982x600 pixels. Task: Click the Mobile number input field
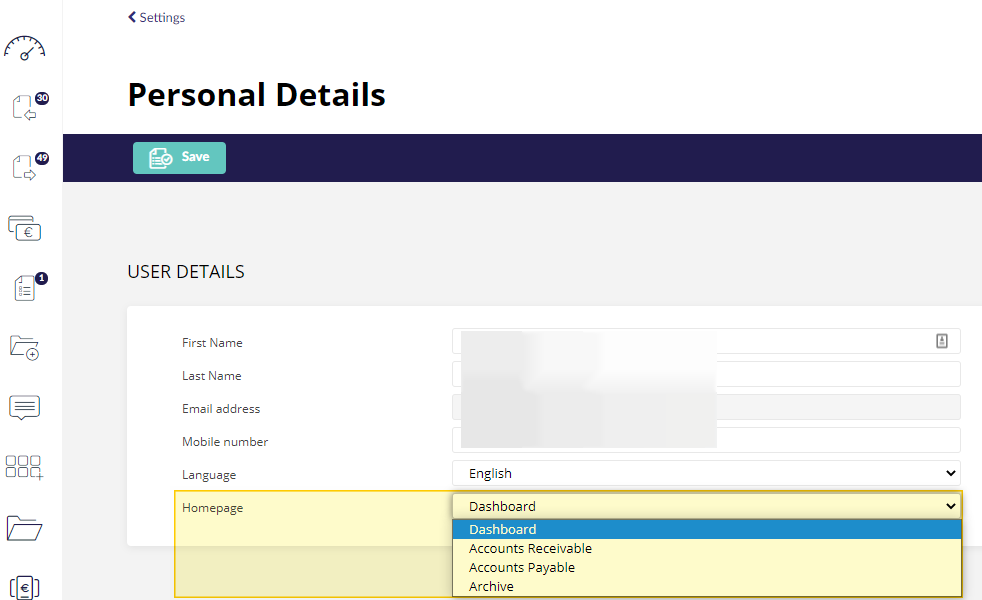pyautogui.click(x=706, y=440)
